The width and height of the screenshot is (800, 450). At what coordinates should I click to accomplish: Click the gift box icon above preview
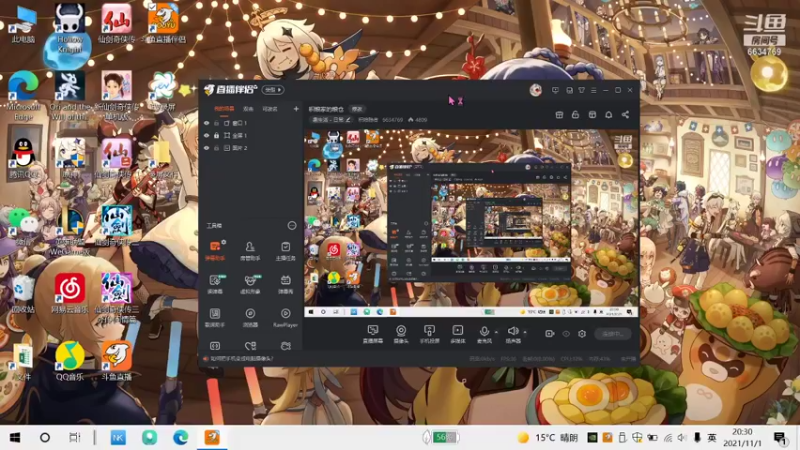(559, 115)
